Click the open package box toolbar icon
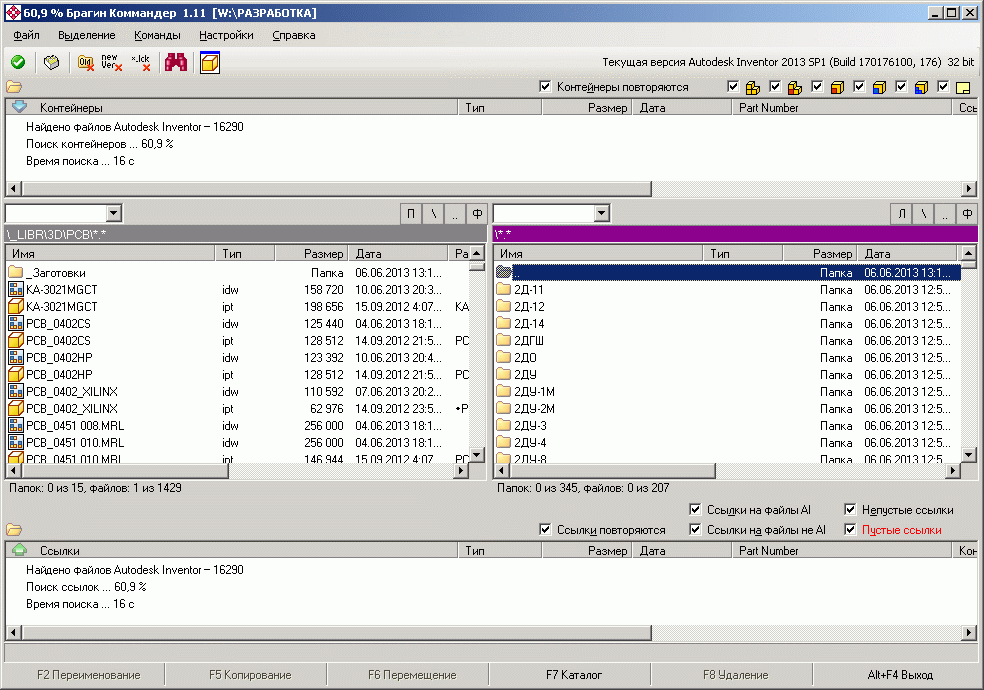The height and width of the screenshot is (690, 984). (x=51, y=62)
